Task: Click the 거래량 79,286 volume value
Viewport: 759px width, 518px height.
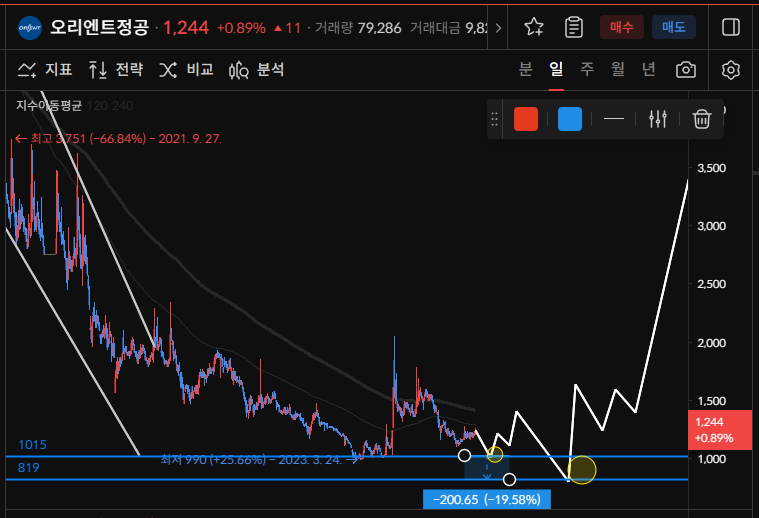Action: [x=358, y=28]
